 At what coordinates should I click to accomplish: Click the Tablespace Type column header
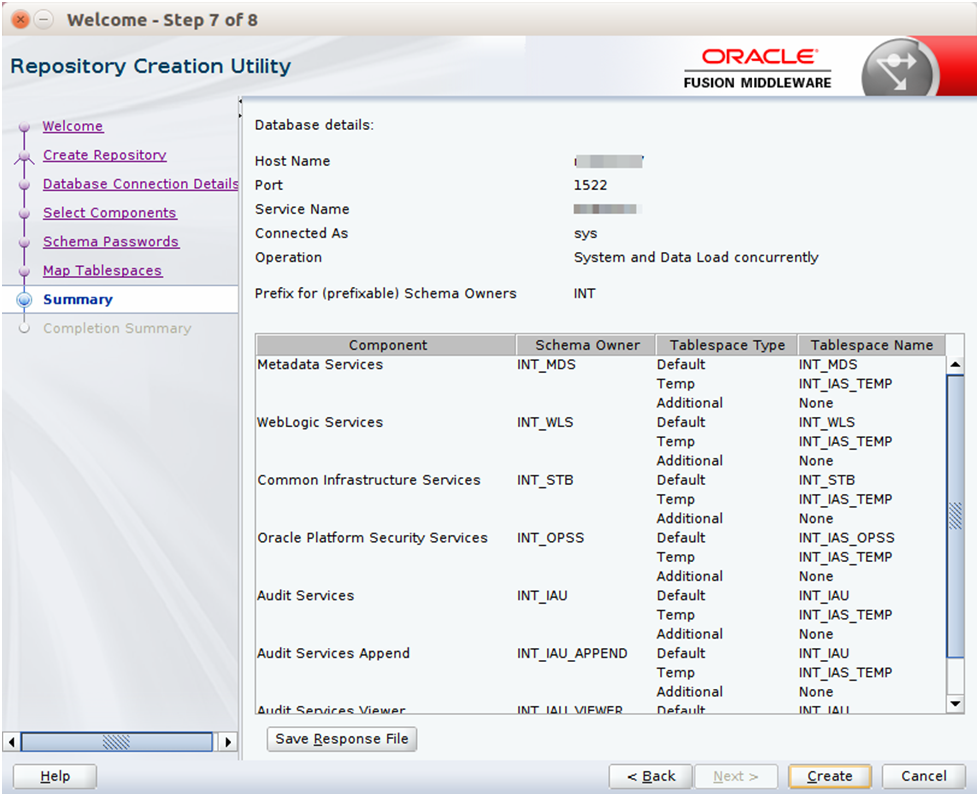tap(727, 345)
